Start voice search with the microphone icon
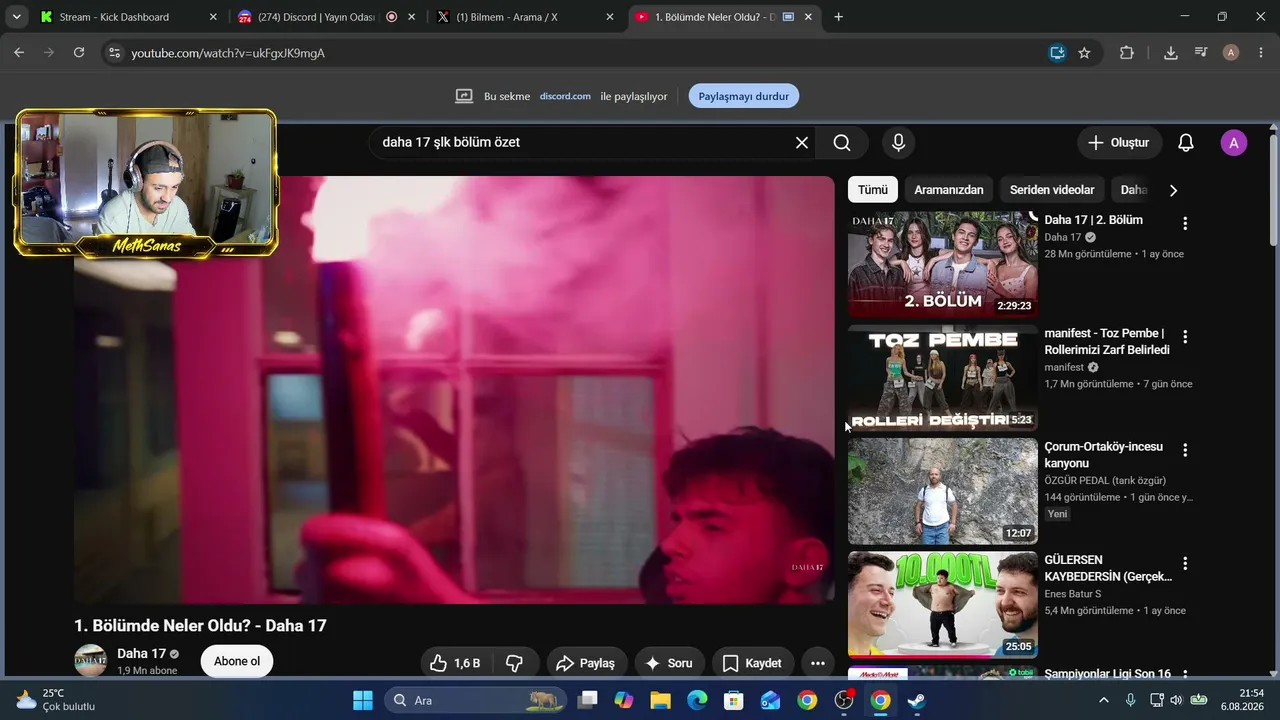This screenshot has height=720, width=1280. click(898, 143)
